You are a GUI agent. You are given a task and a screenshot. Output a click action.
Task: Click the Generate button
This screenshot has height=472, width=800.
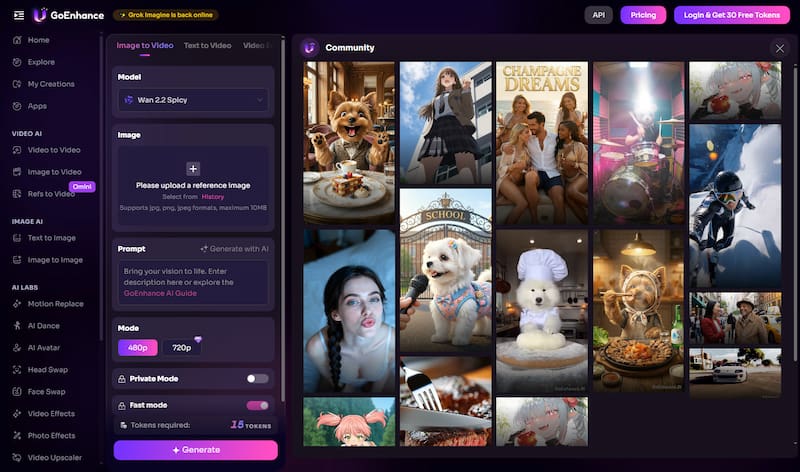pyautogui.click(x=195, y=450)
